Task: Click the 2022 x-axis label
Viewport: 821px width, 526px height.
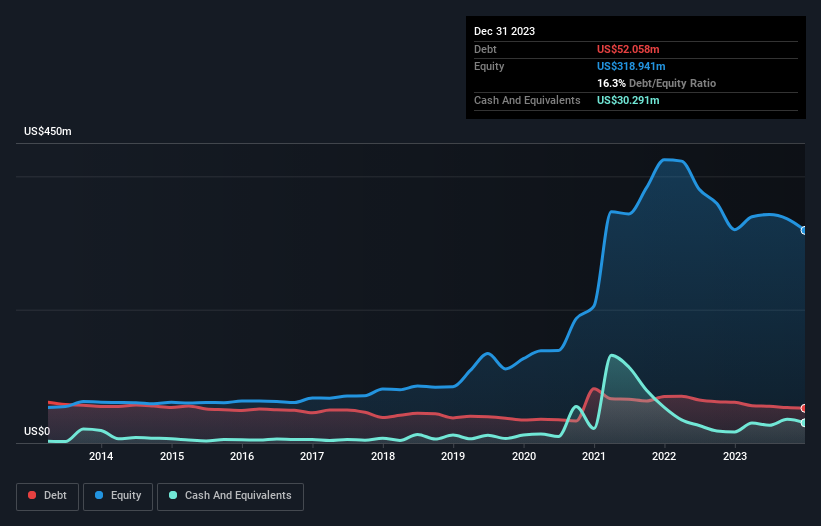Action: coord(664,456)
